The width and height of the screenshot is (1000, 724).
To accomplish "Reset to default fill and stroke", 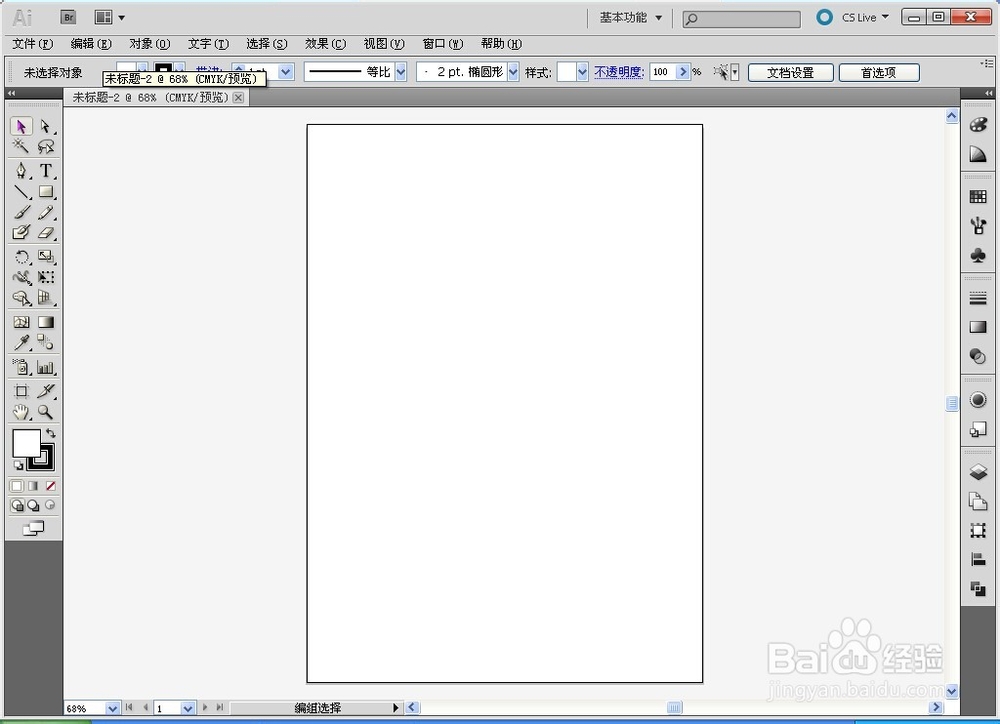I will (x=18, y=466).
